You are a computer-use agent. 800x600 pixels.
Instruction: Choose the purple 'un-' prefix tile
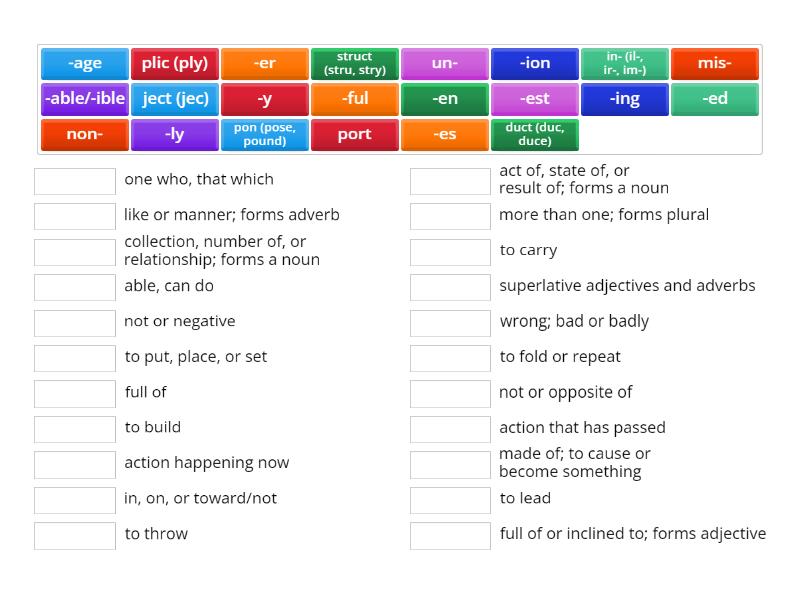445,64
